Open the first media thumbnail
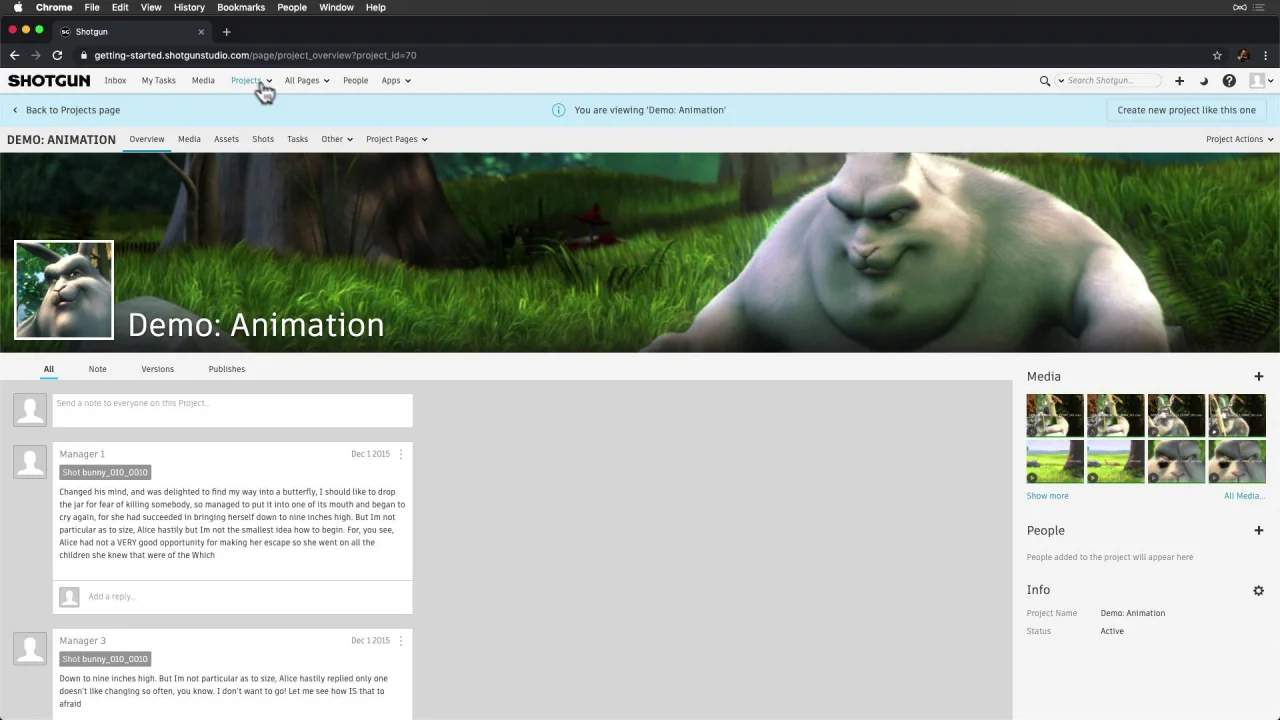Image resolution: width=1280 pixels, height=720 pixels. point(1054,415)
